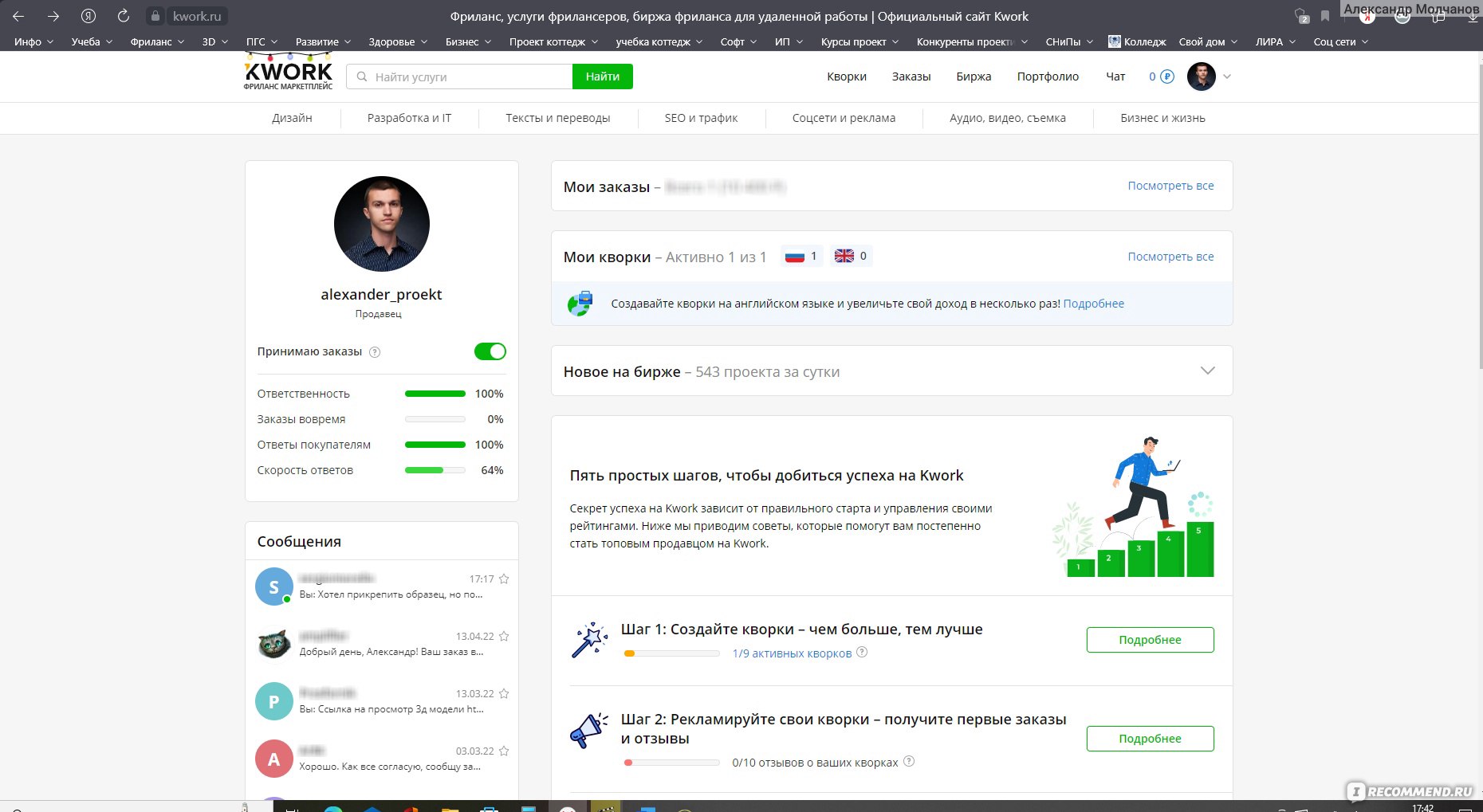Screen dimensions: 1483x812
Task: Click Посмотреть все in Мои заказы
Action: (1170, 186)
